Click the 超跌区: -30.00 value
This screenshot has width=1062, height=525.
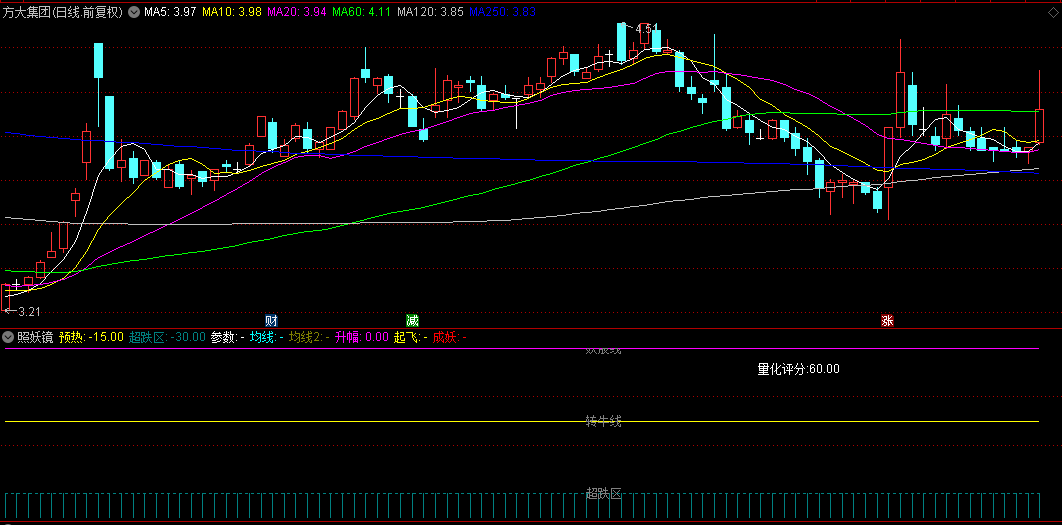(167, 337)
